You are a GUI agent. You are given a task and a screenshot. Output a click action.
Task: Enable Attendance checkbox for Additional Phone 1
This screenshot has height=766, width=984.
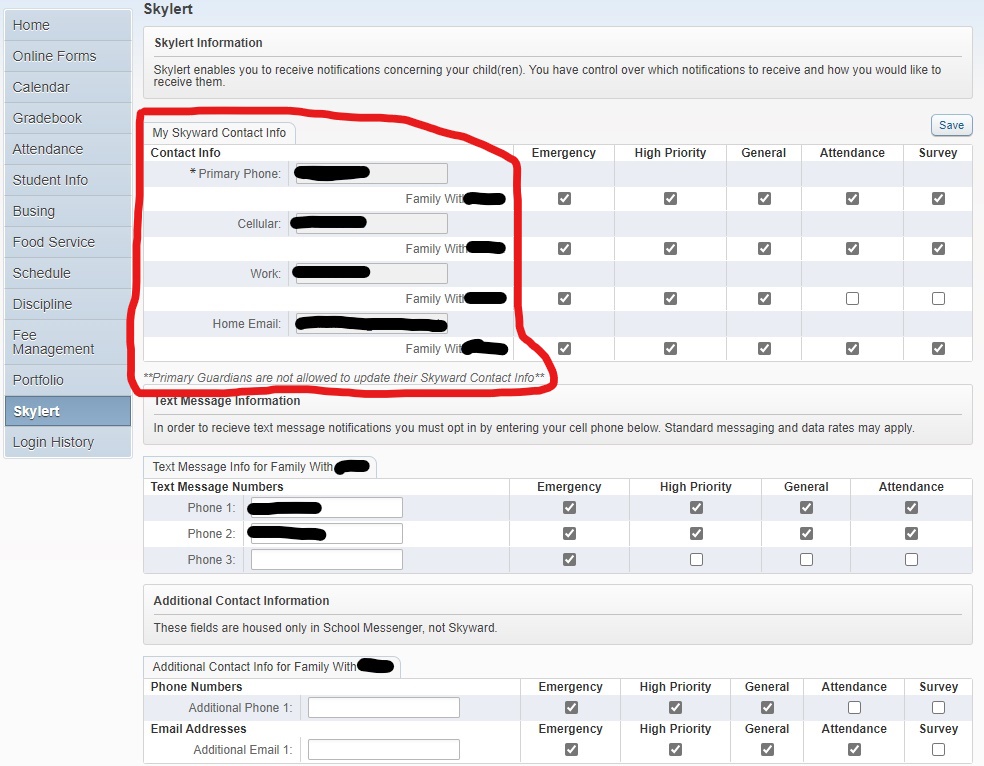[854, 707]
